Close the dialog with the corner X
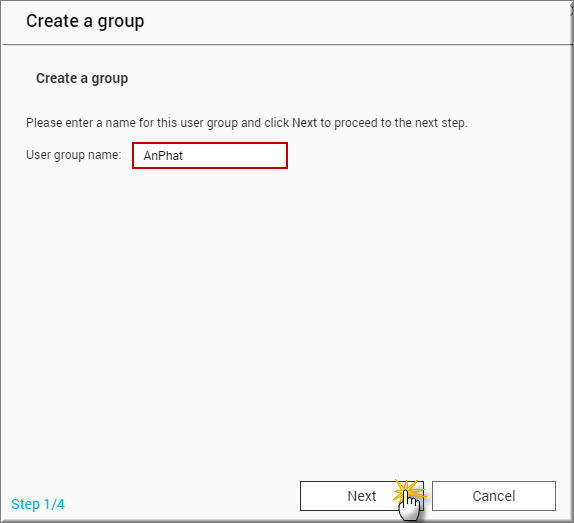The width and height of the screenshot is (574, 523). (x=571, y=11)
